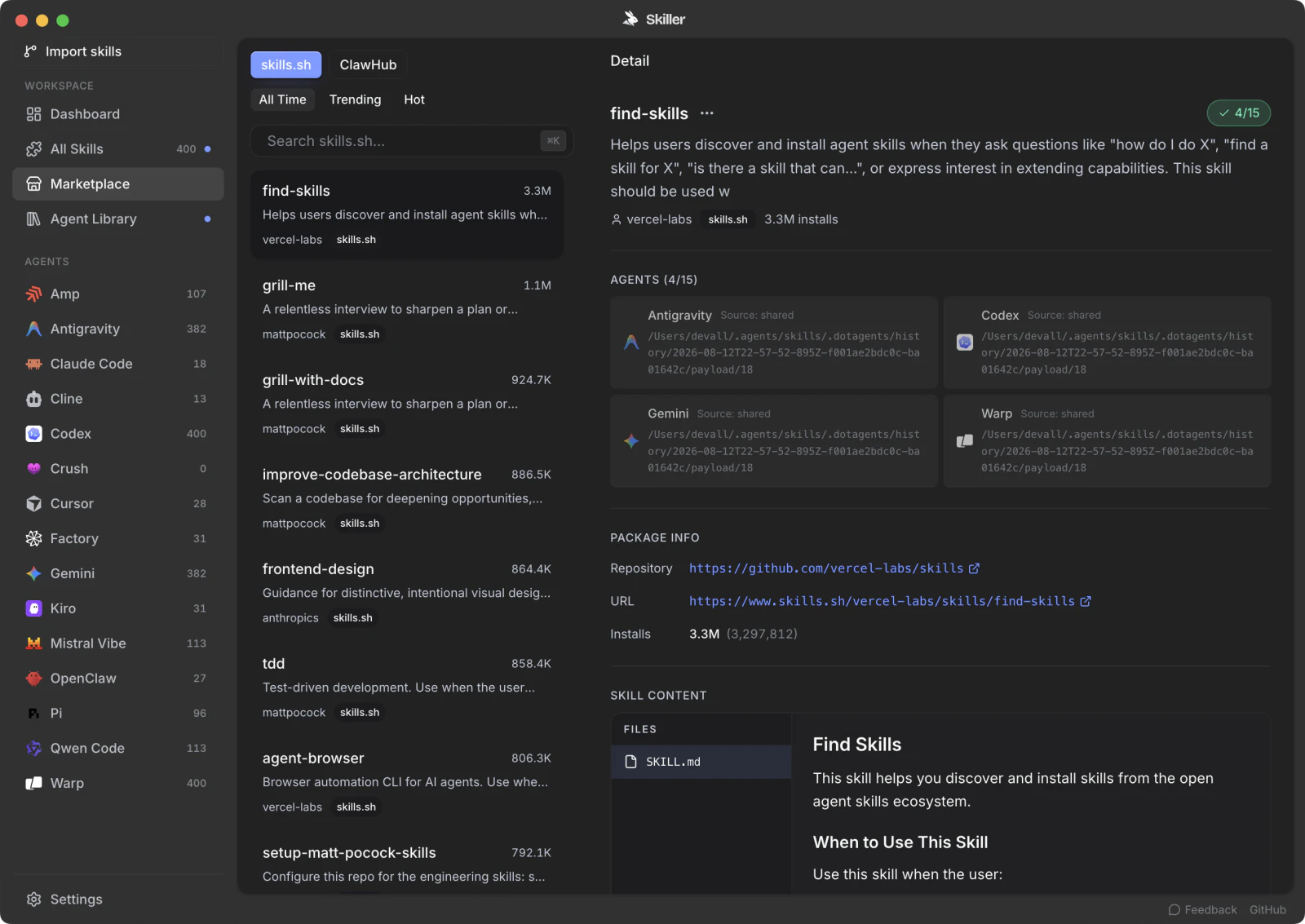Click the All Skills count 400
The height and width of the screenshot is (924, 1305).
click(186, 149)
